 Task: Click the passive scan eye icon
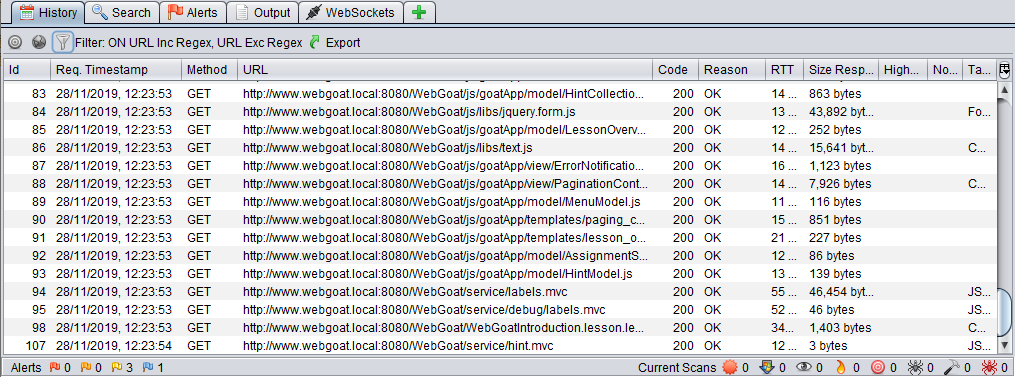[x=803, y=368]
